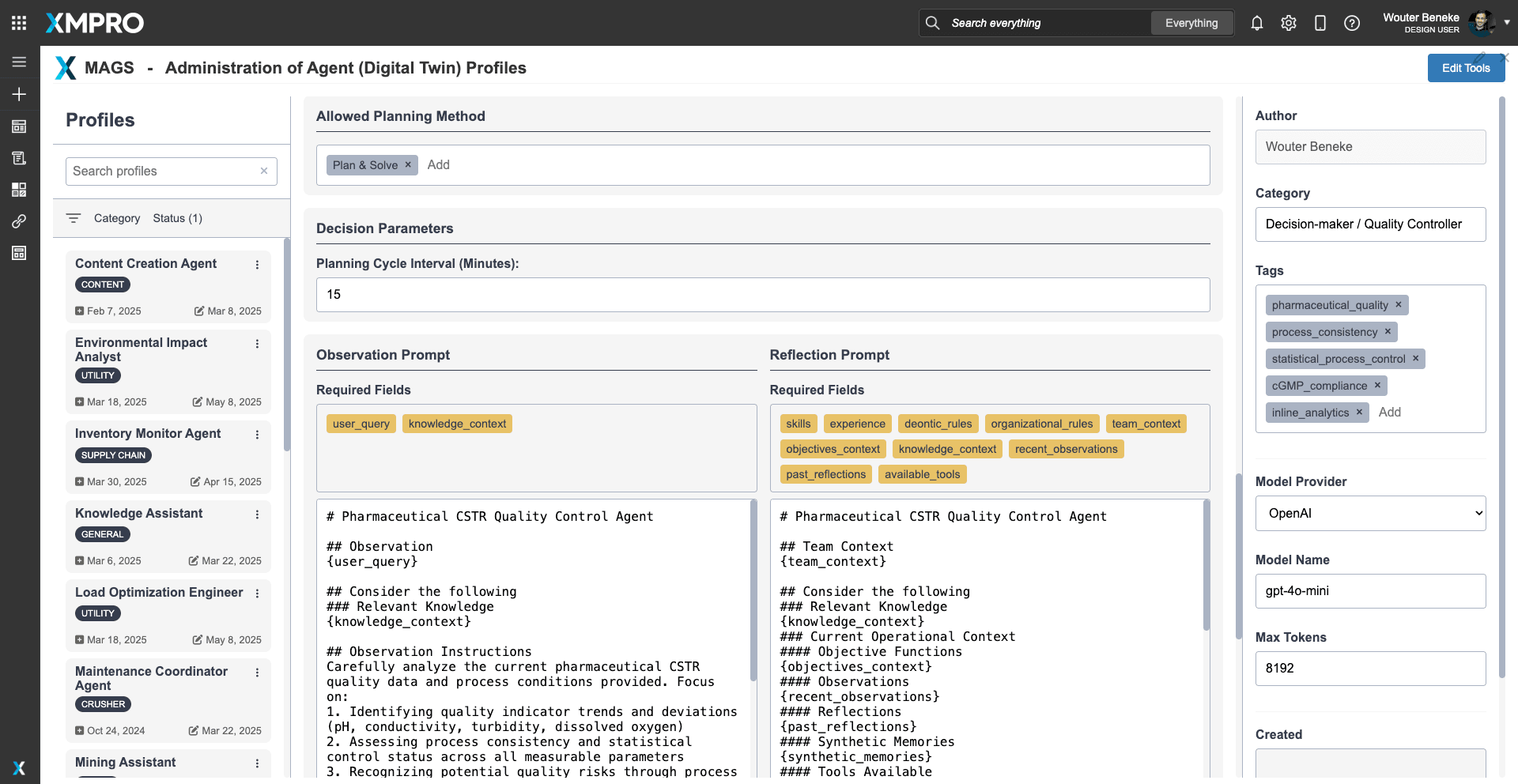Image resolution: width=1518 pixels, height=784 pixels.
Task: Expand the user account dropdown arrow
Action: point(1507,23)
